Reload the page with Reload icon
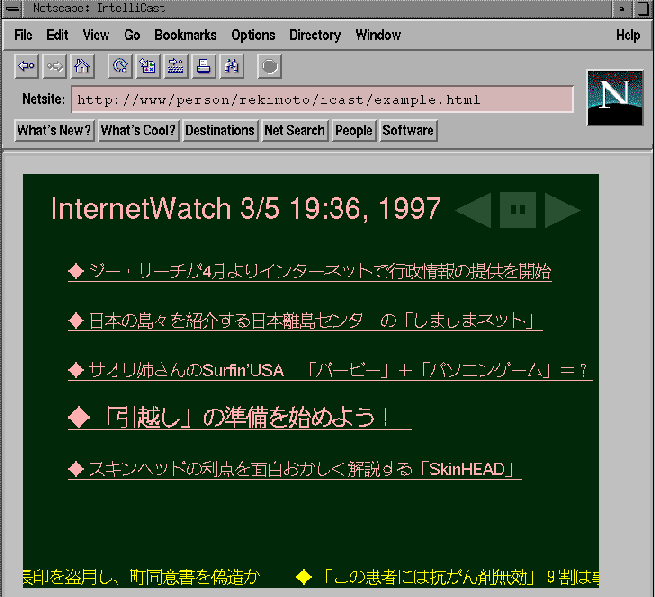 [120, 66]
